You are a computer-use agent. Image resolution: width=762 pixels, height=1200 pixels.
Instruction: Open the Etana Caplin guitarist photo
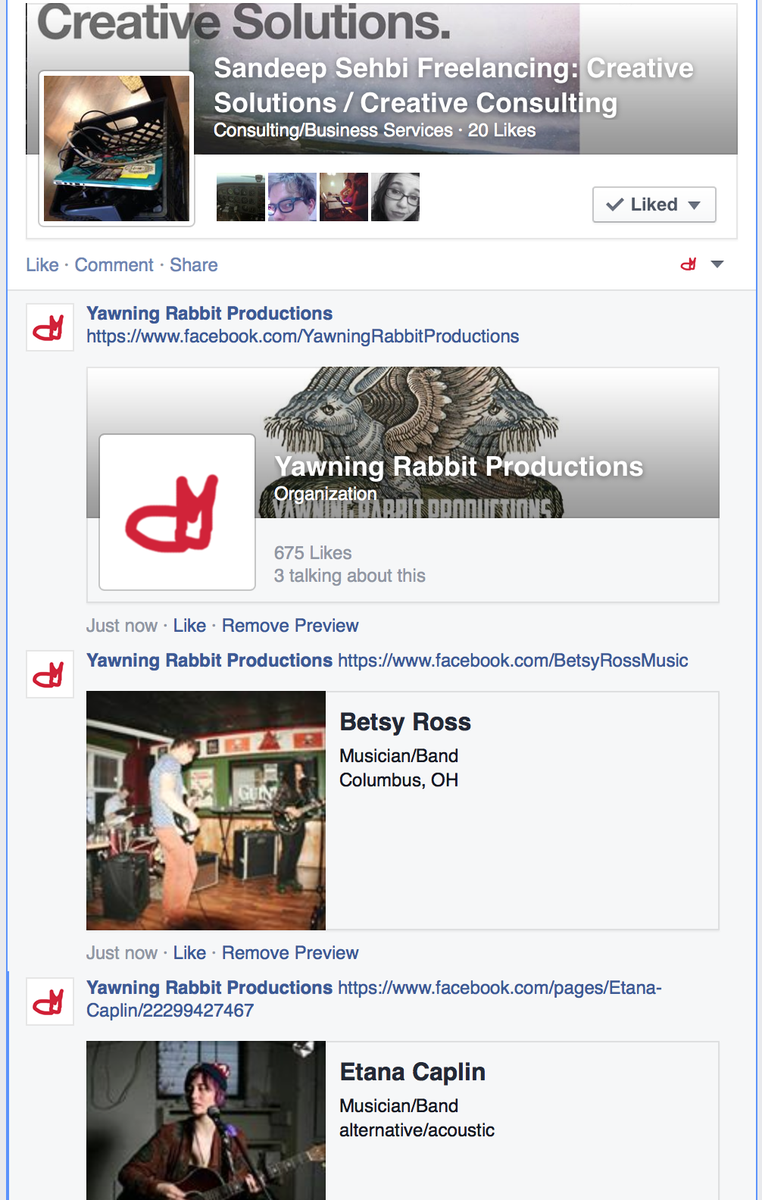click(206, 1121)
